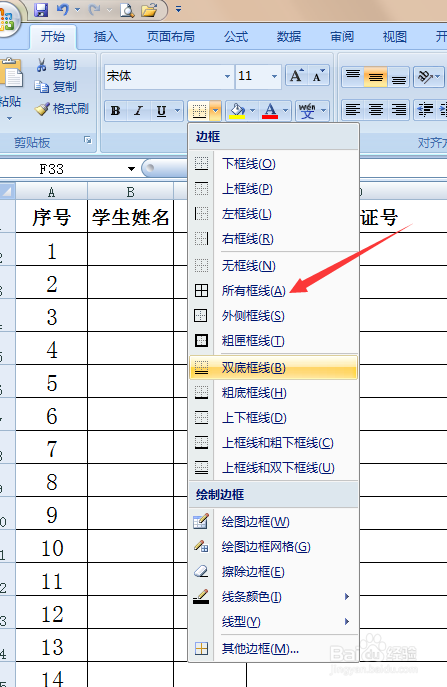This screenshot has height=687, width=447.
Task: Click the Increase Font Size icon
Action: (x=297, y=76)
